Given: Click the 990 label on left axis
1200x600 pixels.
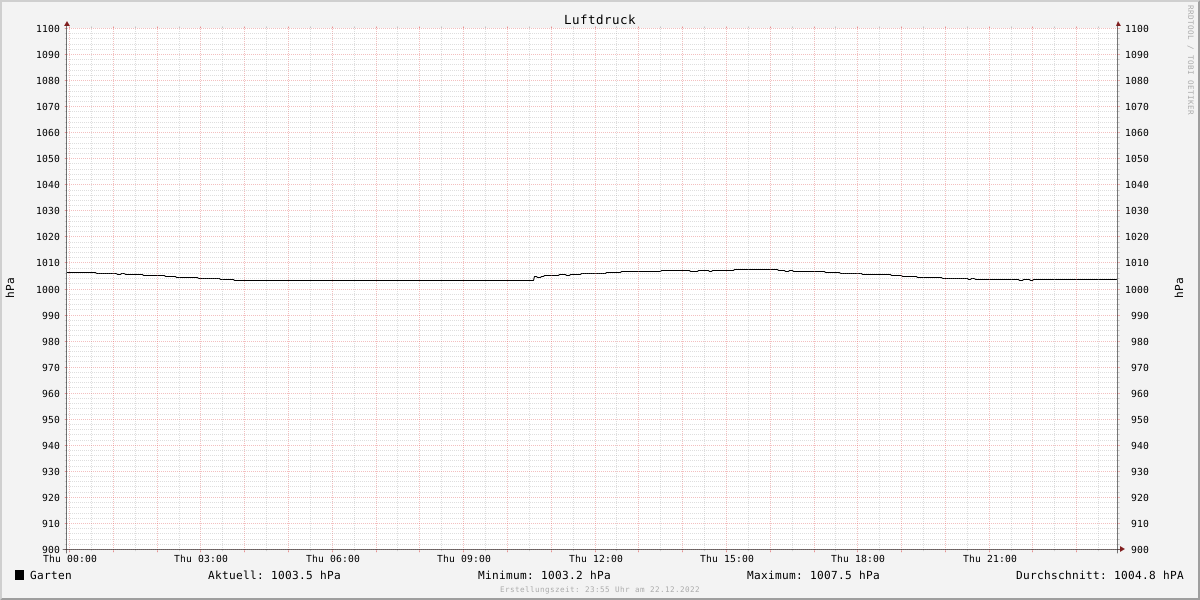Looking at the screenshot, I should tap(51, 316).
